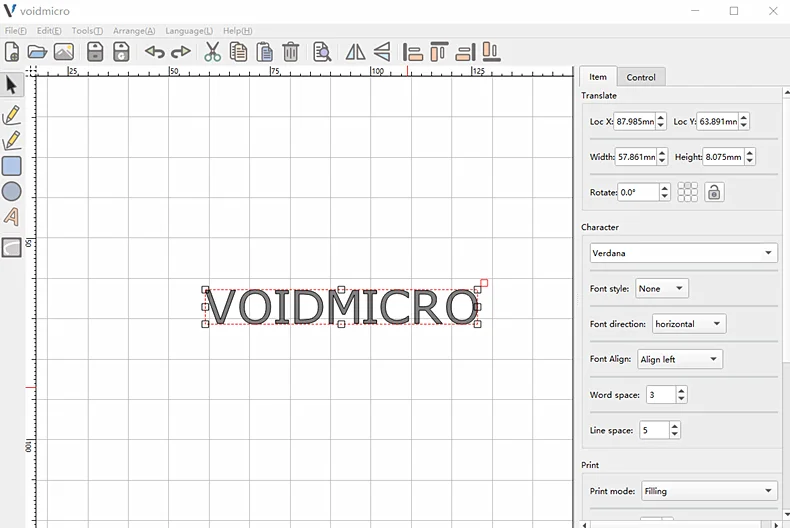Open the Print mode Filling dropdown

click(708, 491)
